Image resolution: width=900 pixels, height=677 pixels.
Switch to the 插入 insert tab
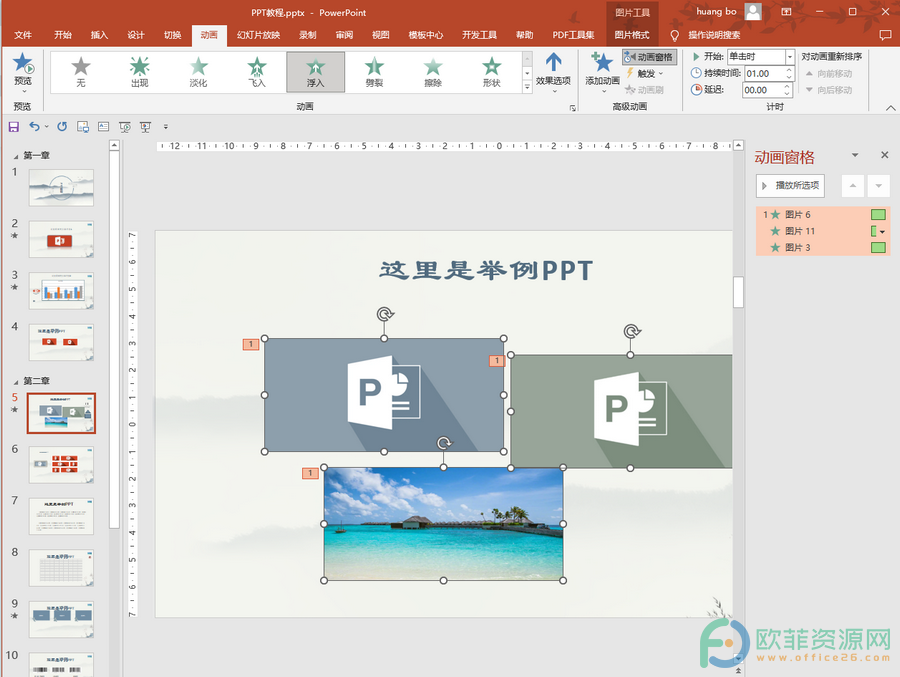(x=99, y=35)
